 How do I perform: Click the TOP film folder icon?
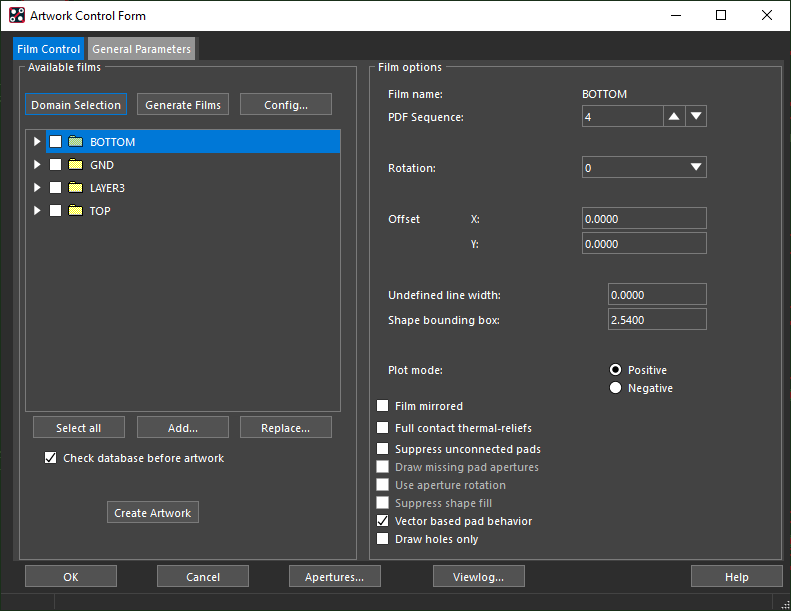point(75,210)
